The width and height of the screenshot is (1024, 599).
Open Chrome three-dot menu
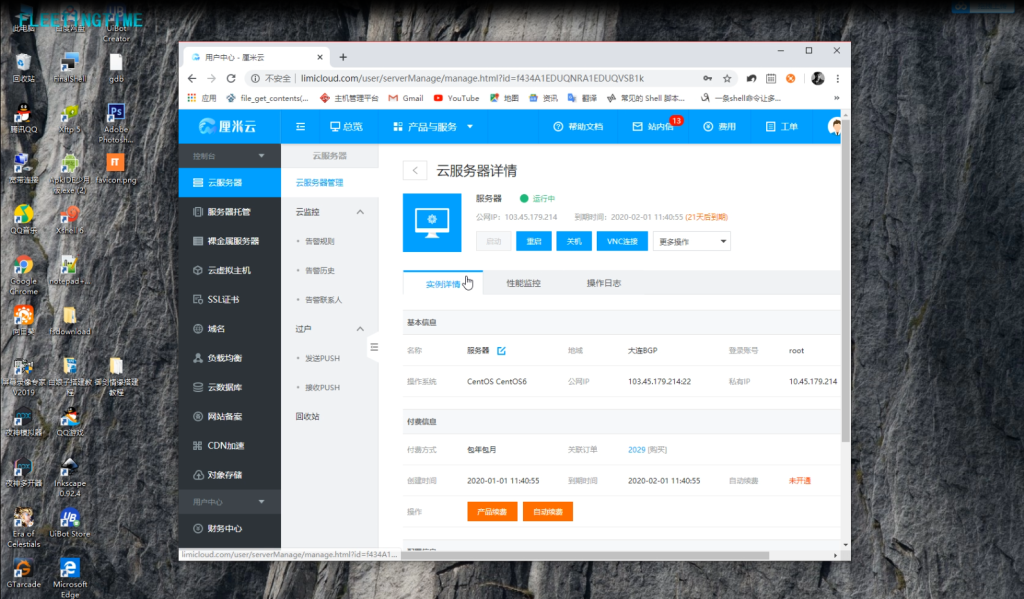coord(838,78)
